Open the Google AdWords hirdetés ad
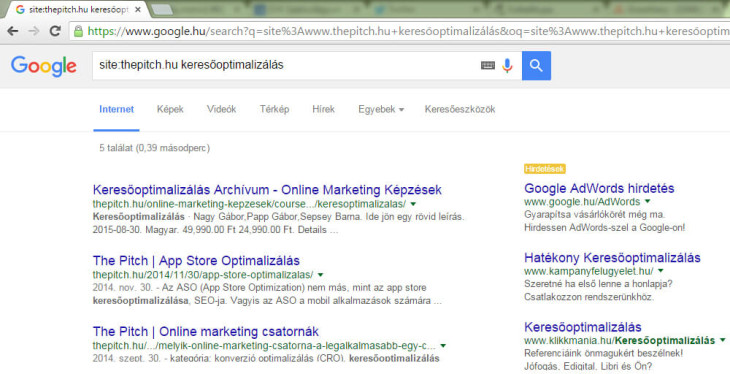The width and height of the screenshot is (730, 374). 599,189
